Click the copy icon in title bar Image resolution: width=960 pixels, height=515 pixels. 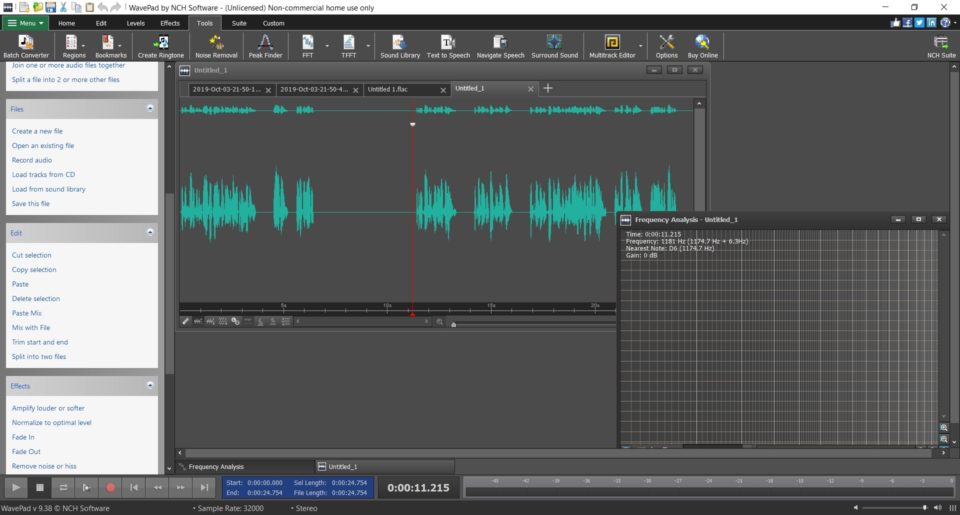[x=76, y=7]
